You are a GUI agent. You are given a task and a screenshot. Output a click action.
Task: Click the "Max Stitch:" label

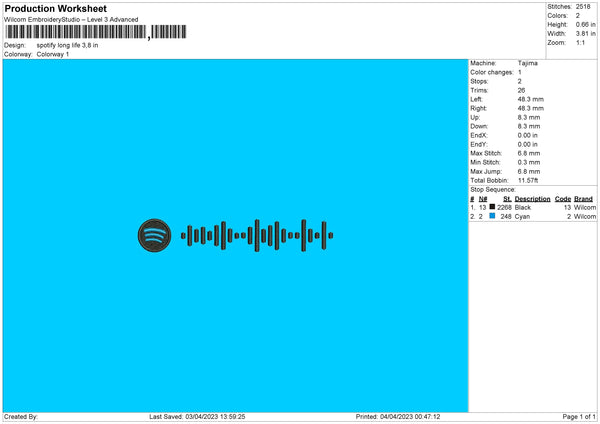pyautogui.click(x=486, y=153)
